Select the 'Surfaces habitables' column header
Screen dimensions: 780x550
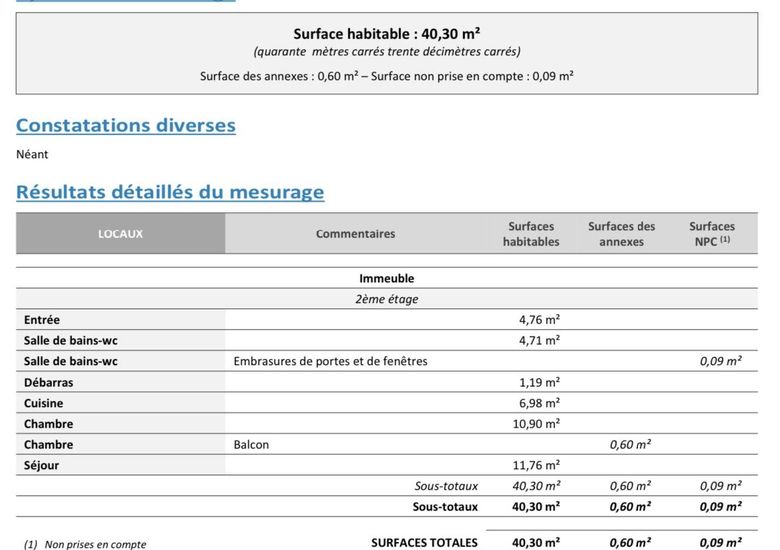pos(531,234)
